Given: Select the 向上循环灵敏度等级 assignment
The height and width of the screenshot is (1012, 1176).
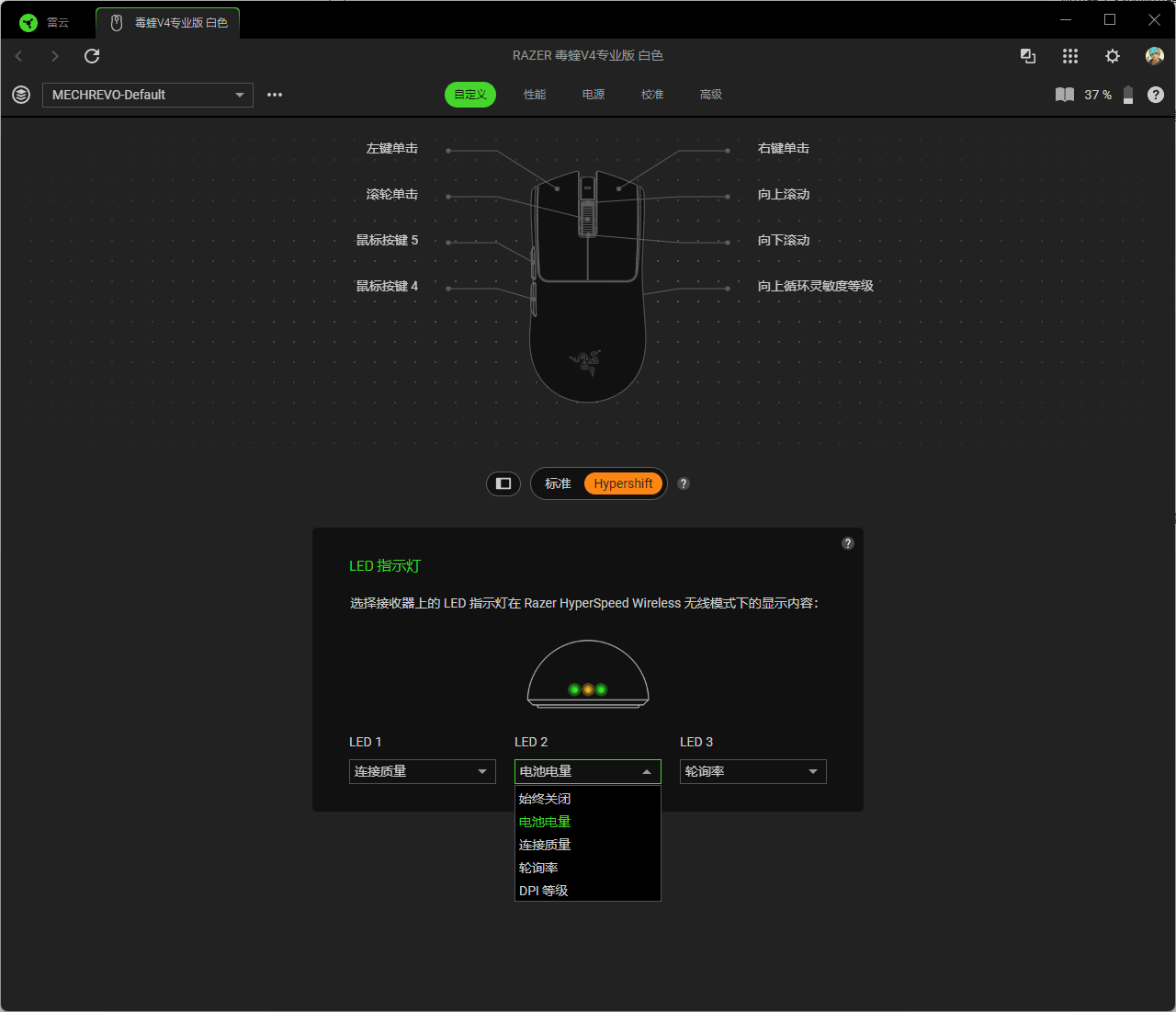Looking at the screenshot, I should [x=816, y=286].
